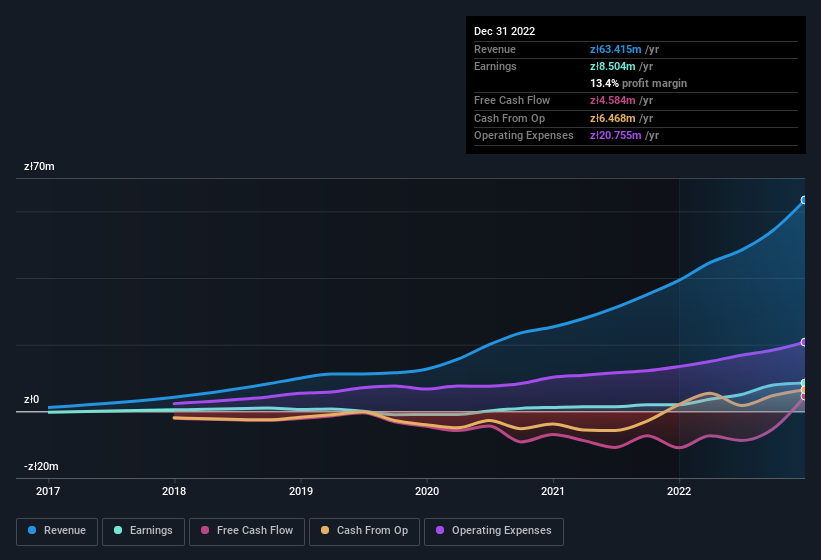Select the 2021 x-axis label
Image resolution: width=821 pixels, height=560 pixels.
coord(553,491)
